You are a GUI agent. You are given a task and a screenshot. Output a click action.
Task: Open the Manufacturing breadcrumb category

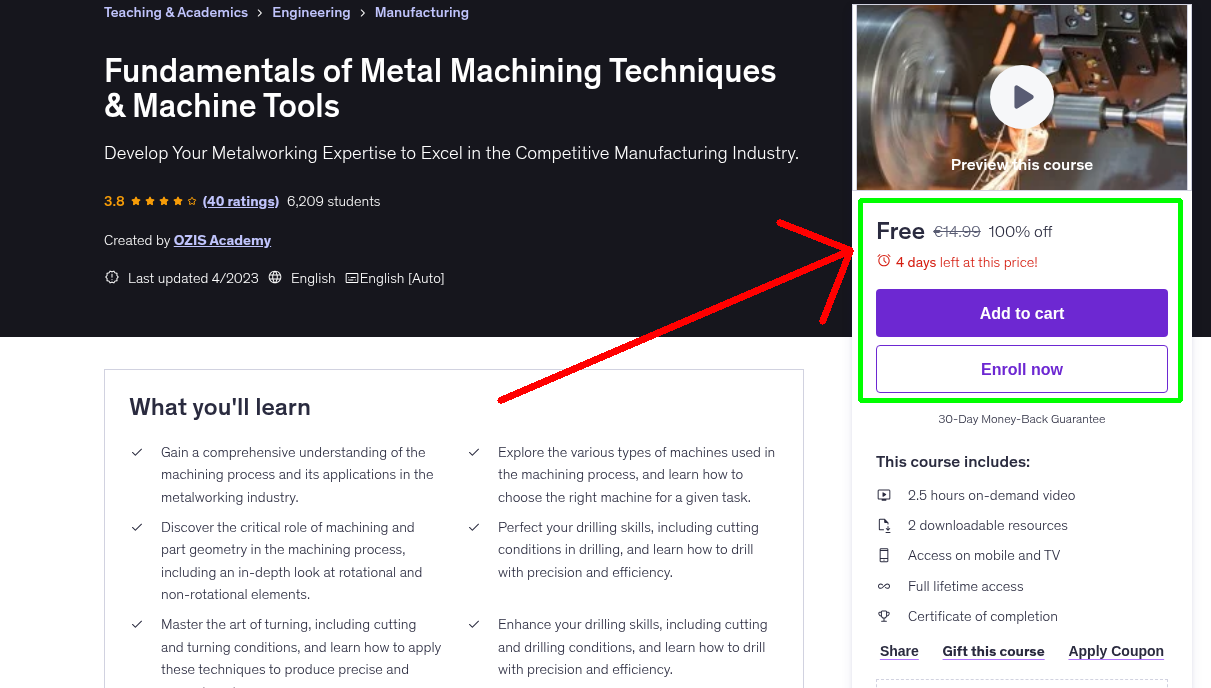[x=421, y=12]
